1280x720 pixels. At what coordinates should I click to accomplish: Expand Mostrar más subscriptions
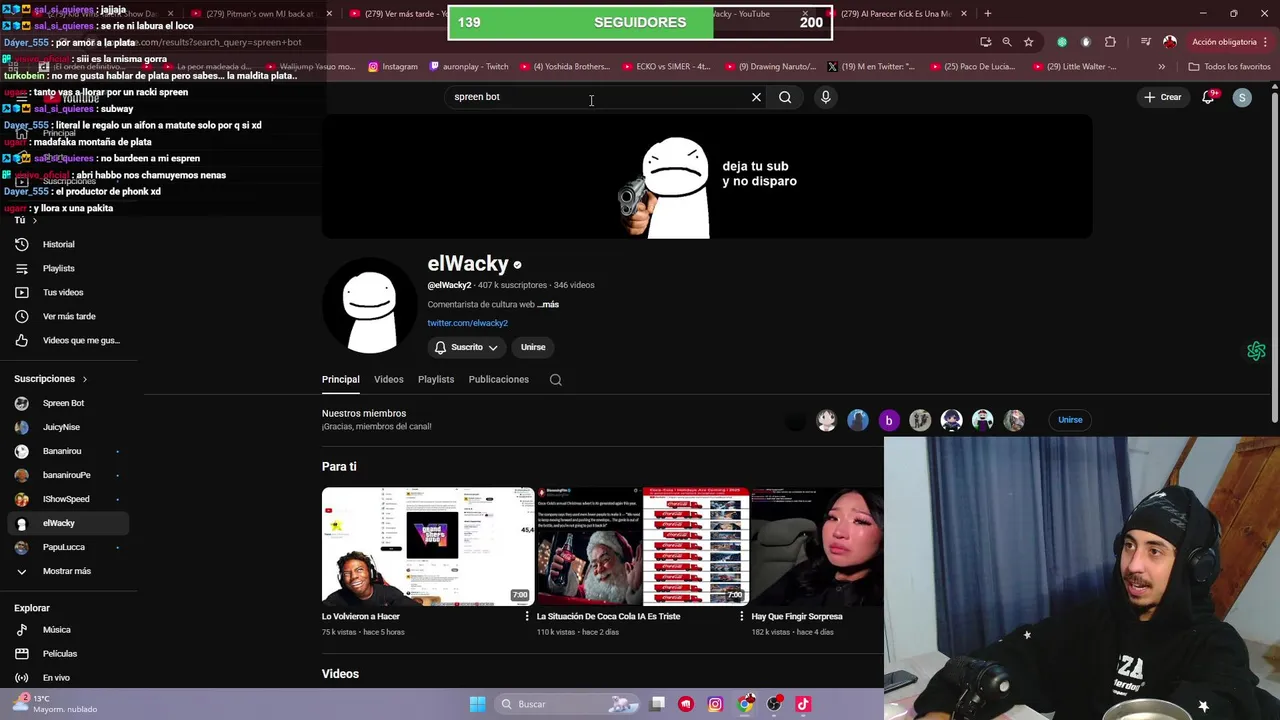(65, 571)
